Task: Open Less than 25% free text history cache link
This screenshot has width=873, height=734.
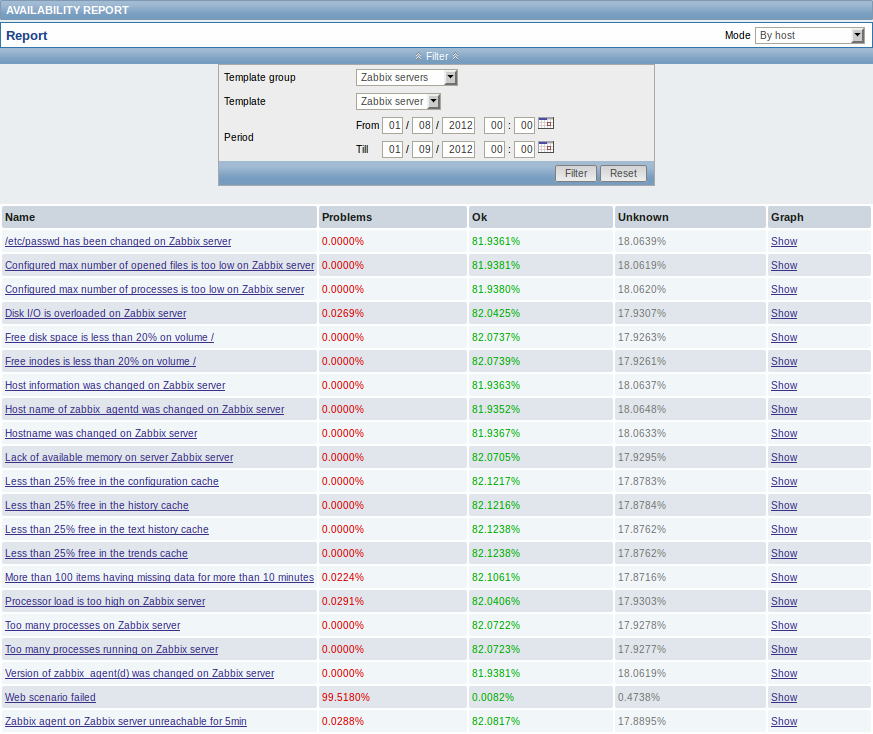Action: pos(107,529)
